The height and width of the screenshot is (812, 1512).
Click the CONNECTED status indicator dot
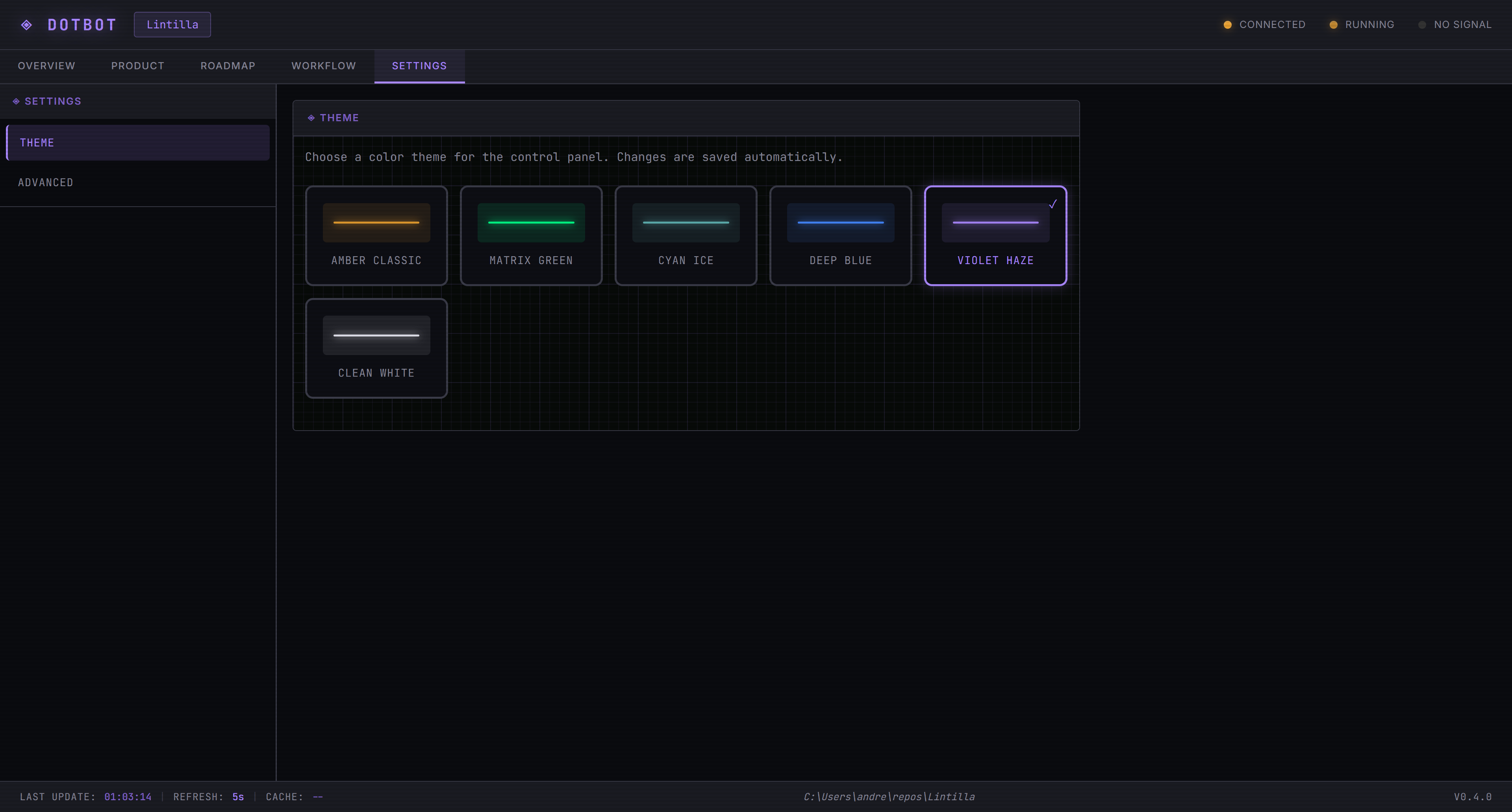coord(1228,25)
